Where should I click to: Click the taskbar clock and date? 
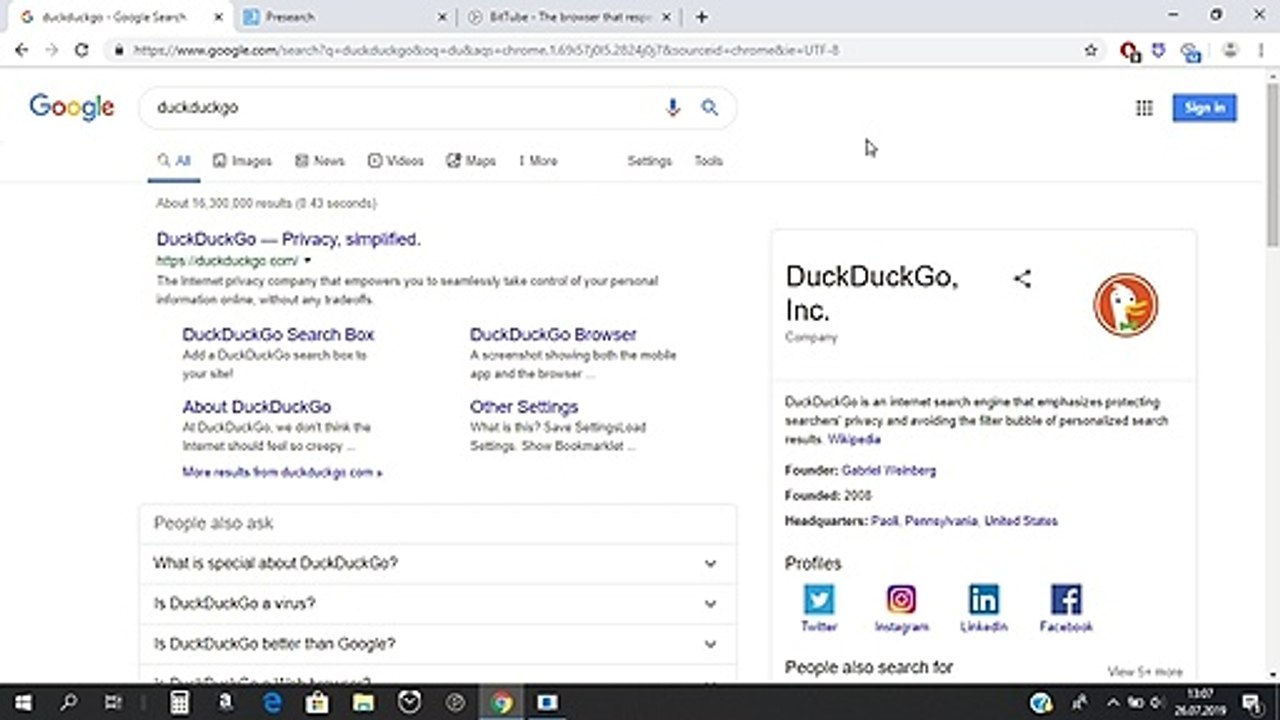(x=1201, y=703)
